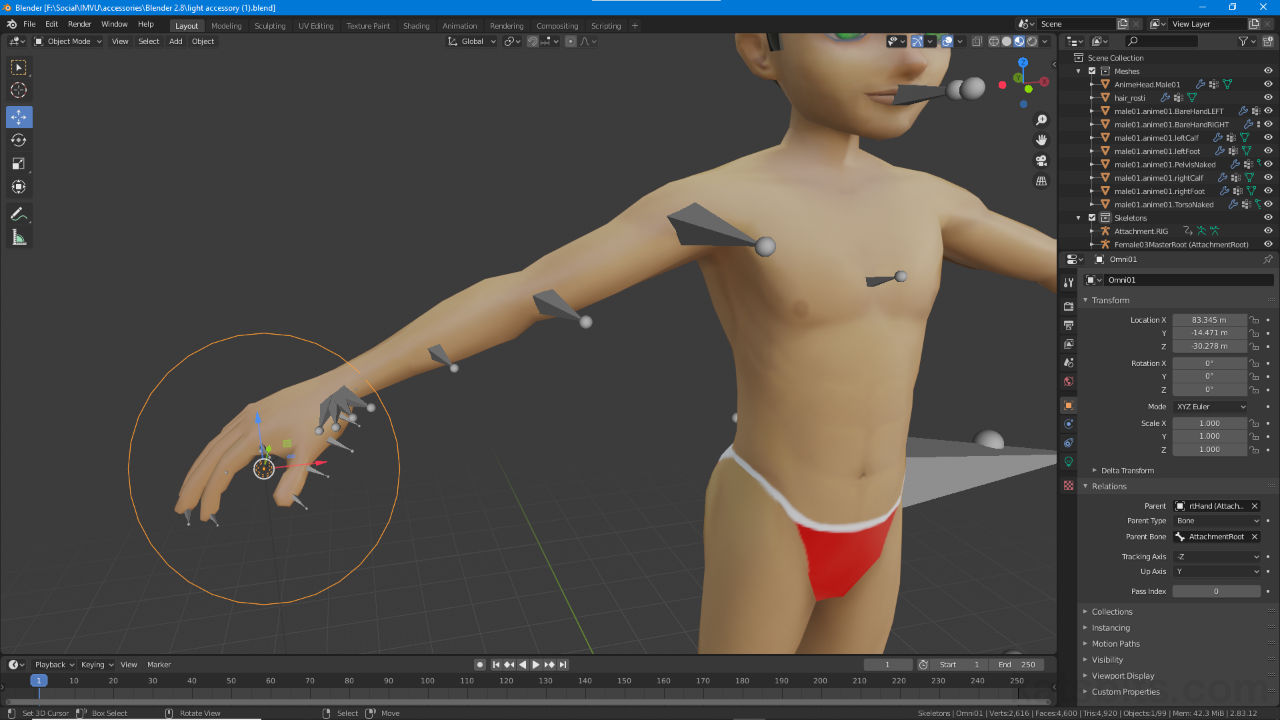Click the Keying button in timeline
1280x720 pixels.
click(x=95, y=665)
